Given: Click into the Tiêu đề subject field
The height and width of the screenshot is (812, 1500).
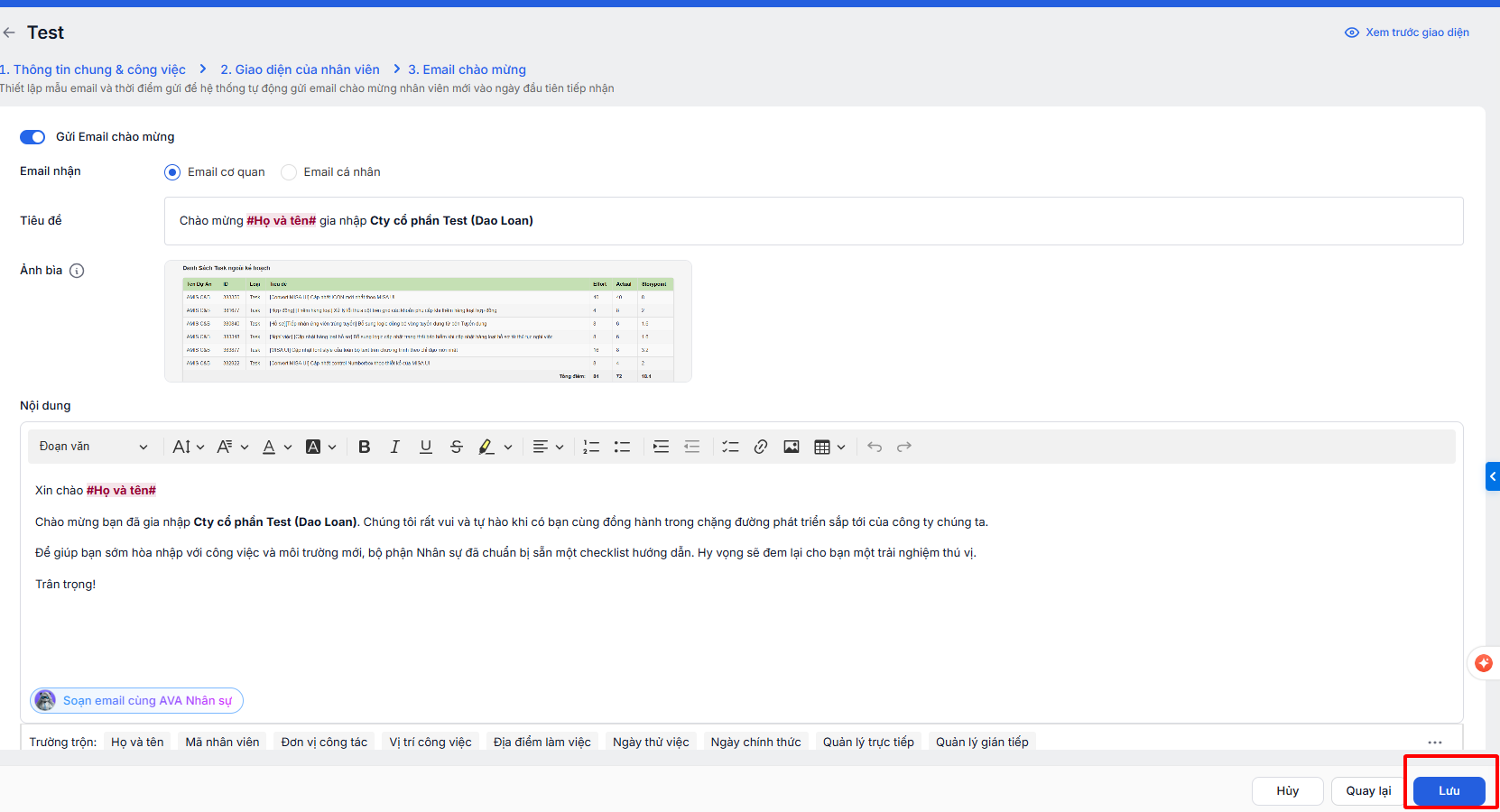Looking at the screenshot, I should pos(813,221).
